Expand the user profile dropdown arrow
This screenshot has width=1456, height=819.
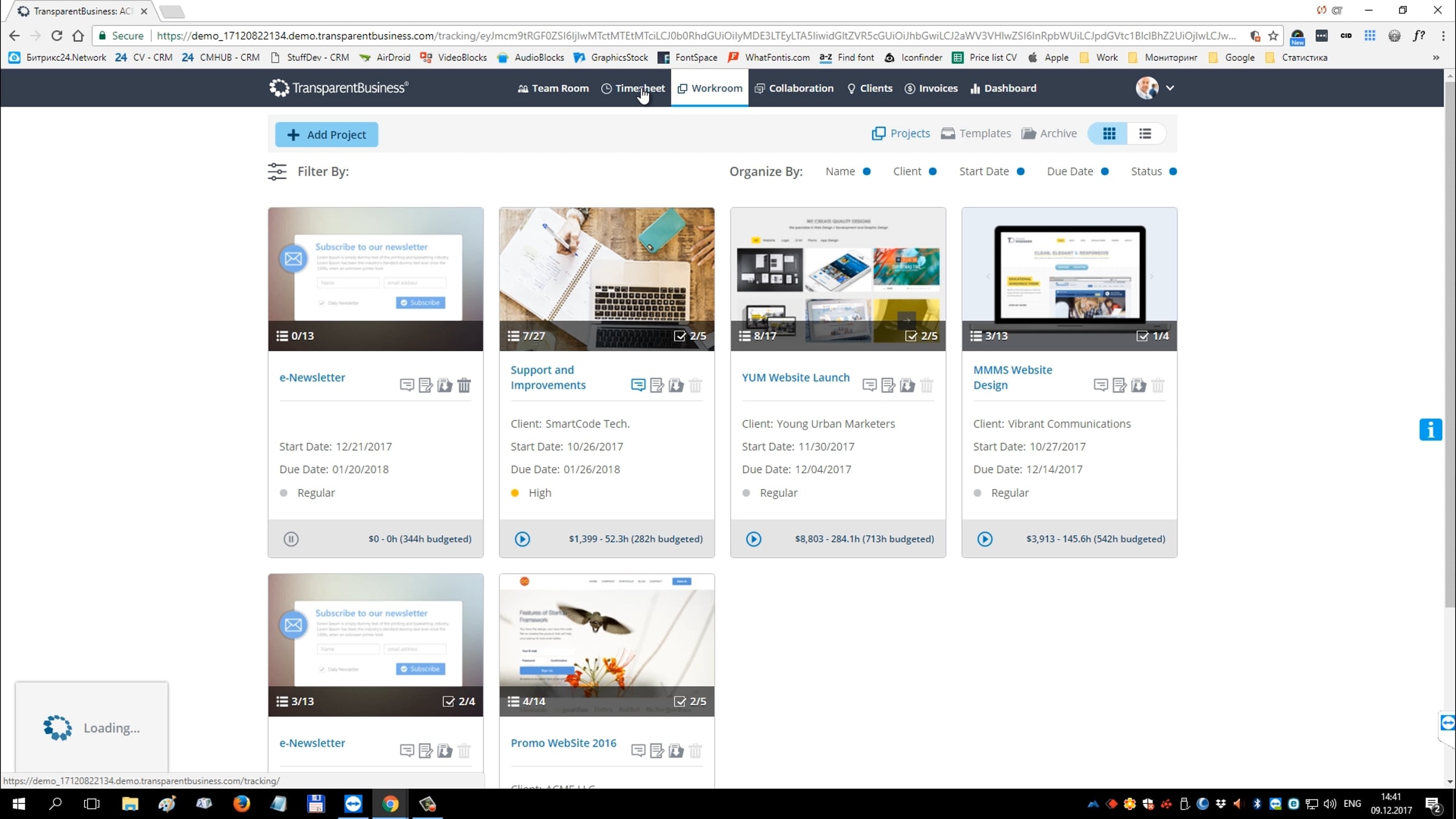[1170, 88]
